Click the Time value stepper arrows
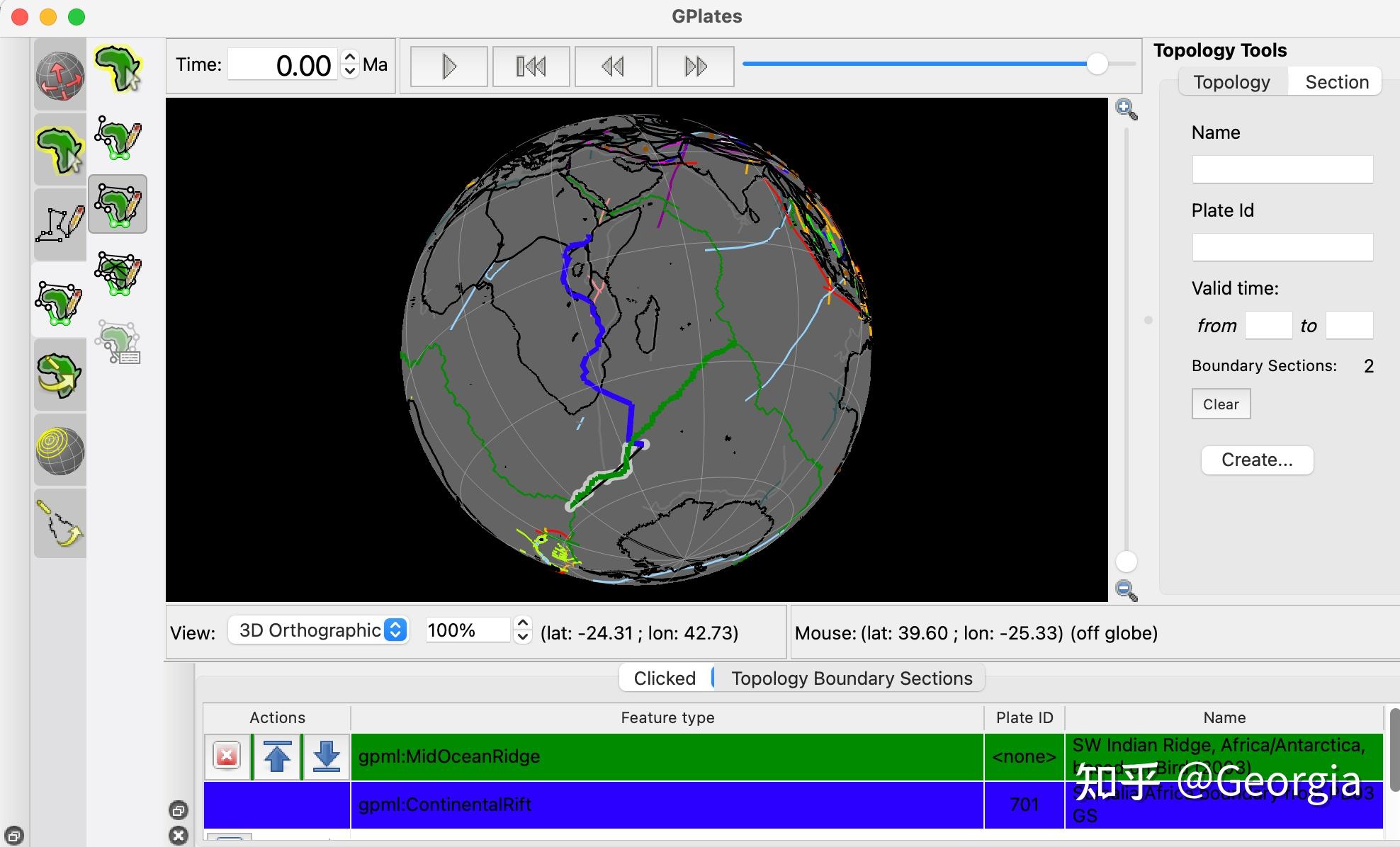Viewport: 1400px width, 847px height. pos(350,64)
